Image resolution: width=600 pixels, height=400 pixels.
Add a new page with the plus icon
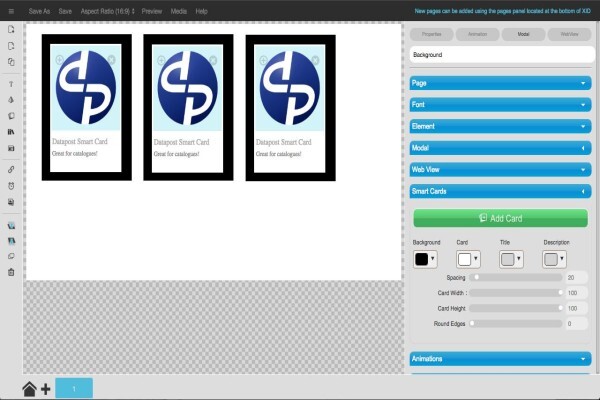(x=46, y=389)
